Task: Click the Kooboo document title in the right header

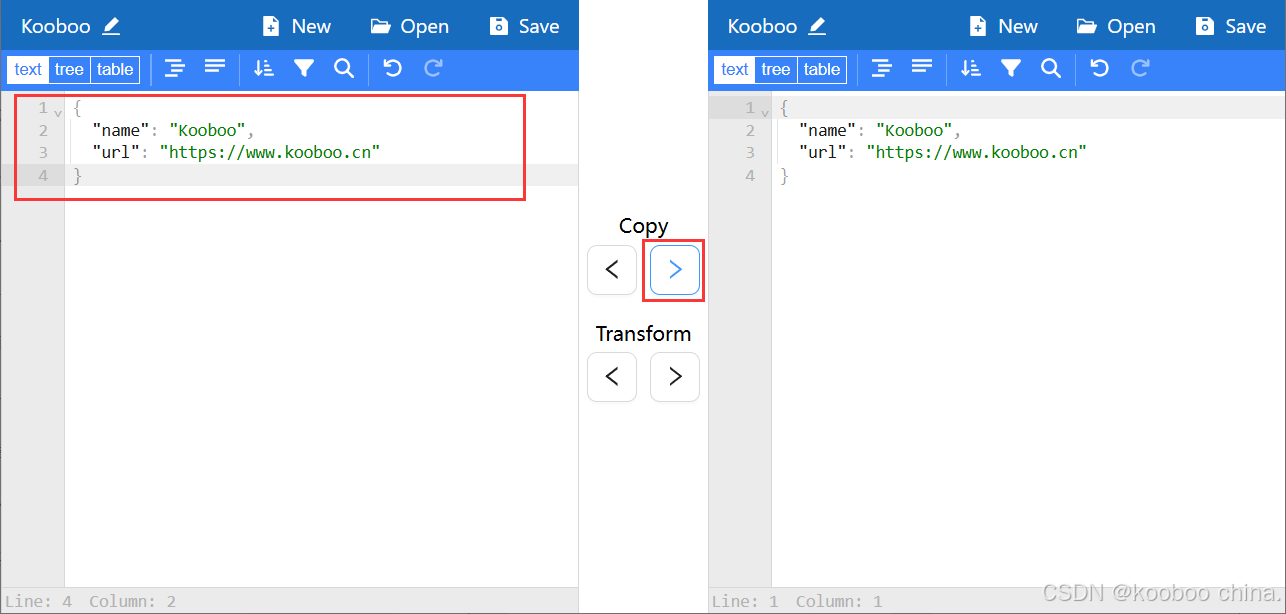Action: (763, 26)
